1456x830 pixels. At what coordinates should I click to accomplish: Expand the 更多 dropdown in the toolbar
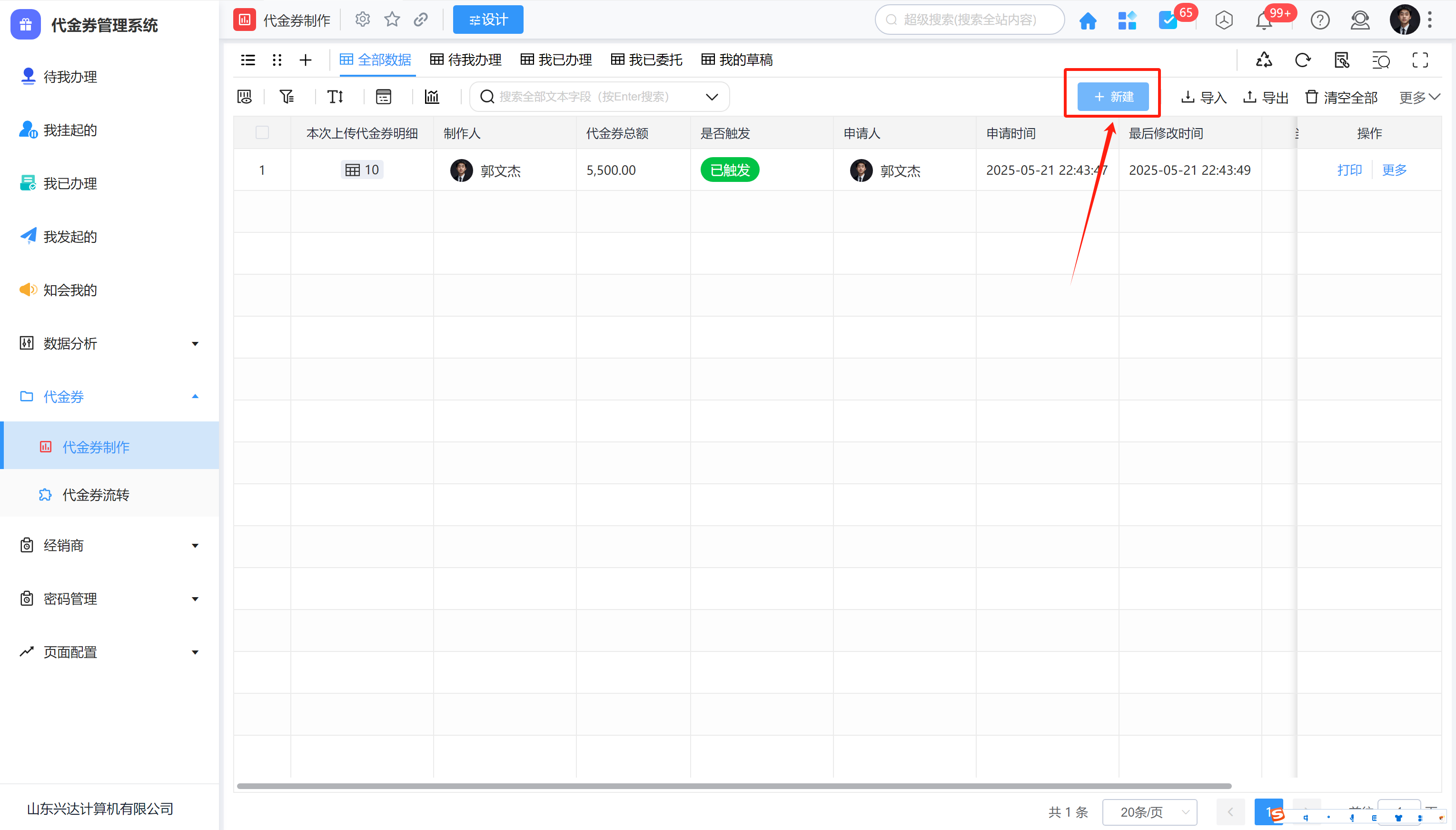point(1419,98)
